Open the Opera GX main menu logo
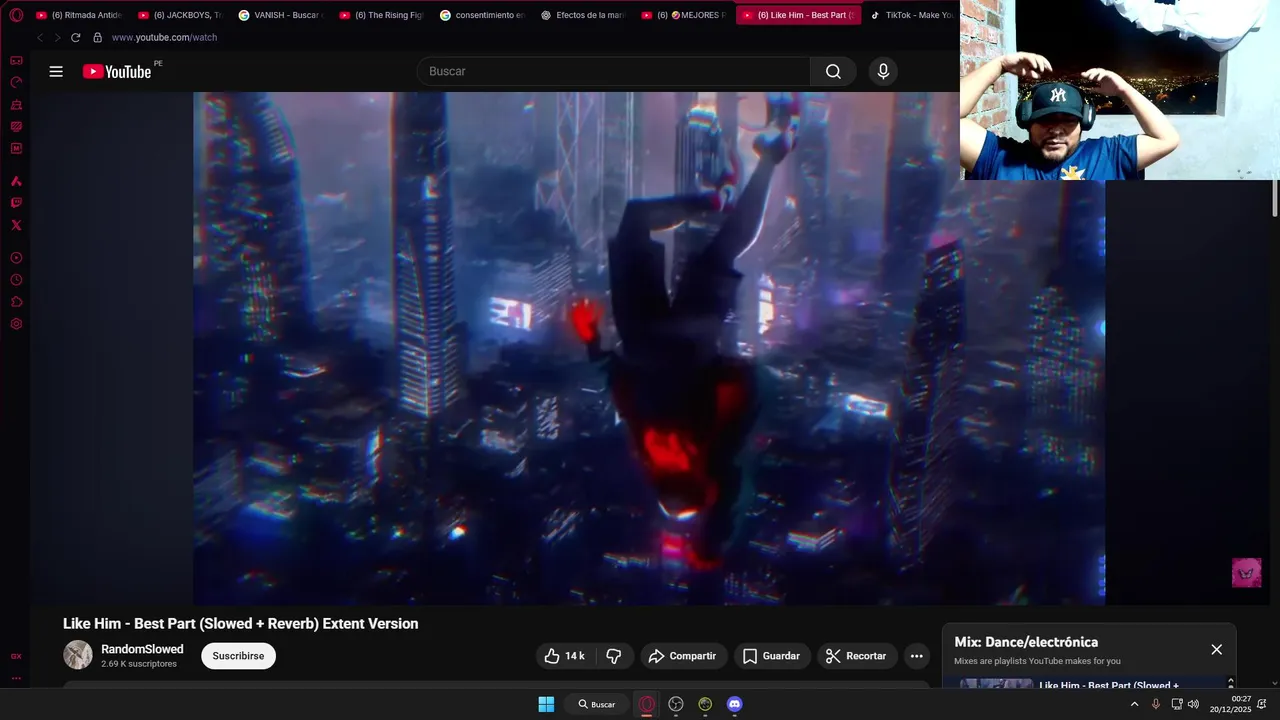 pyautogui.click(x=16, y=15)
